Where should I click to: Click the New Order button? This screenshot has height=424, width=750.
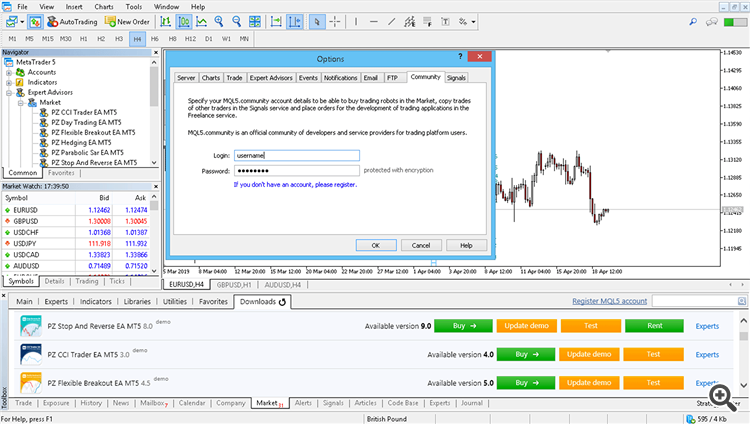tap(127, 22)
